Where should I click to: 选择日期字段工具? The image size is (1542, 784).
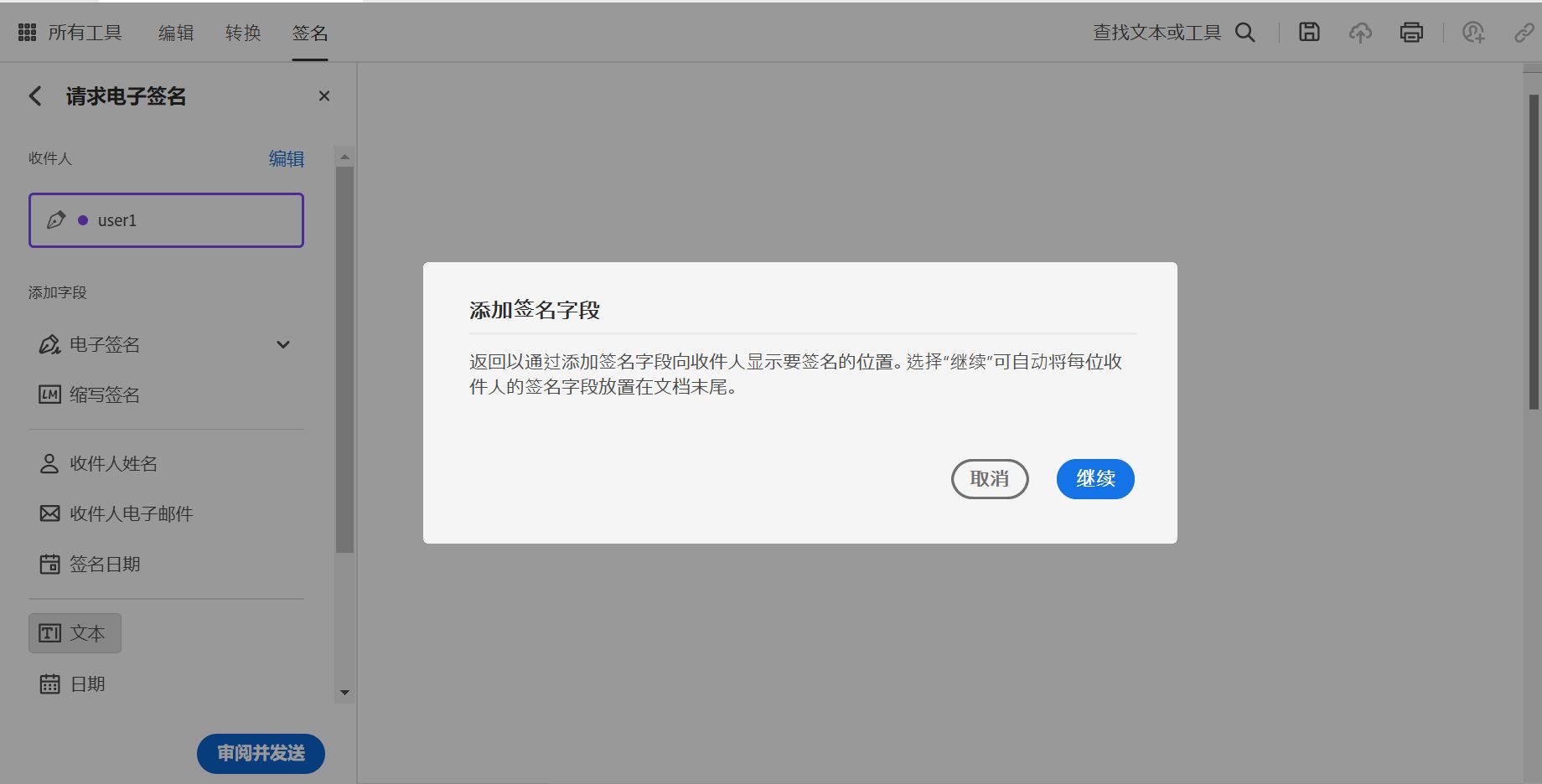pos(87,683)
